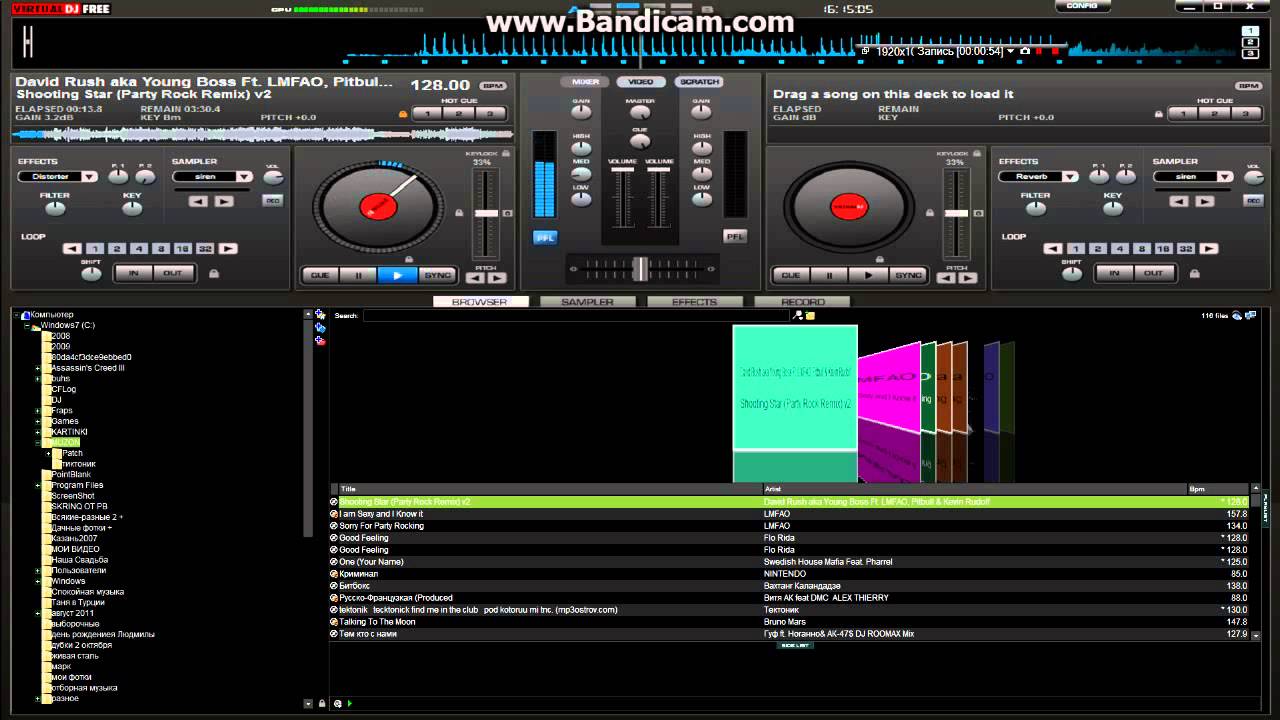Double left deck loop with right arrow
This screenshot has height=720, width=1280.
pyautogui.click(x=228, y=249)
